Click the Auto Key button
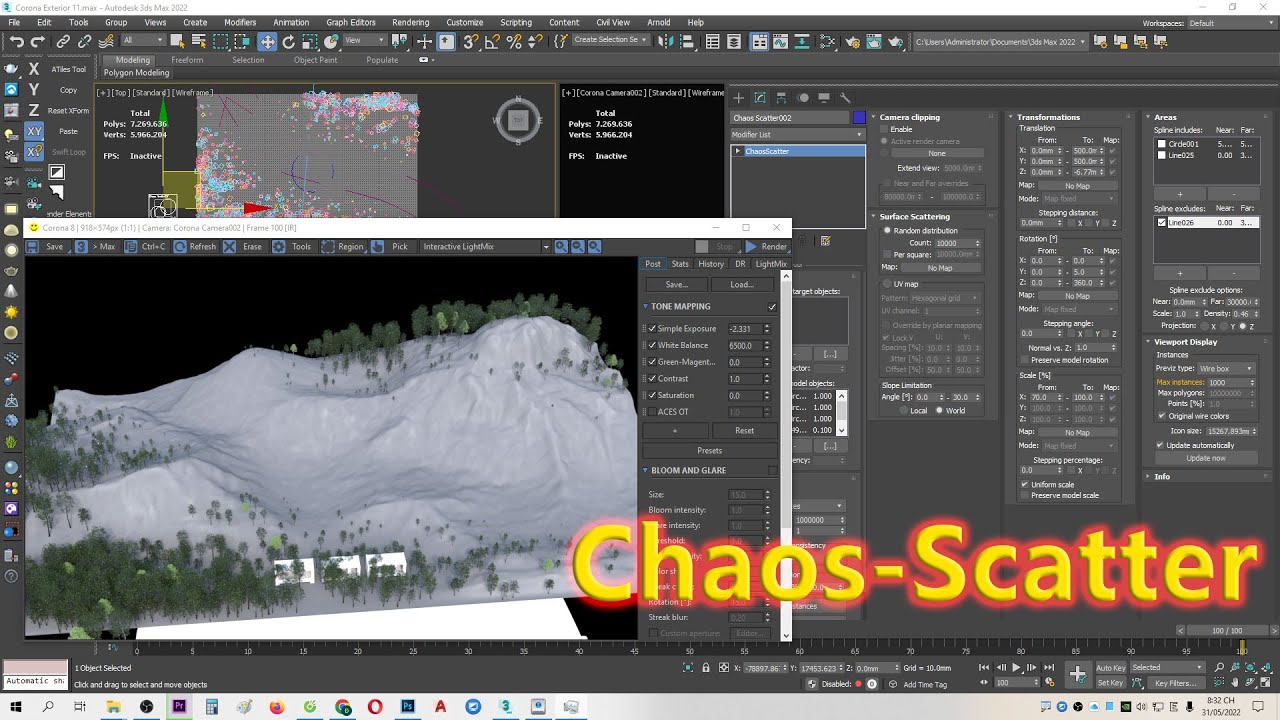1280x720 pixels. [x=1110, y=667]
